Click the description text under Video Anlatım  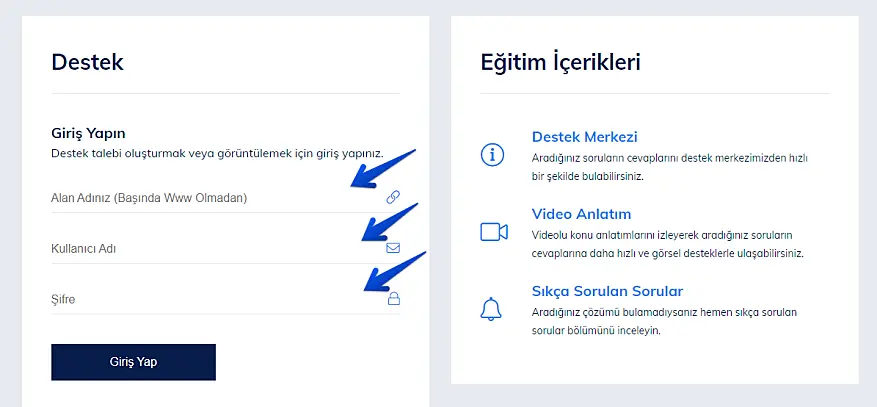pos(668,244)
